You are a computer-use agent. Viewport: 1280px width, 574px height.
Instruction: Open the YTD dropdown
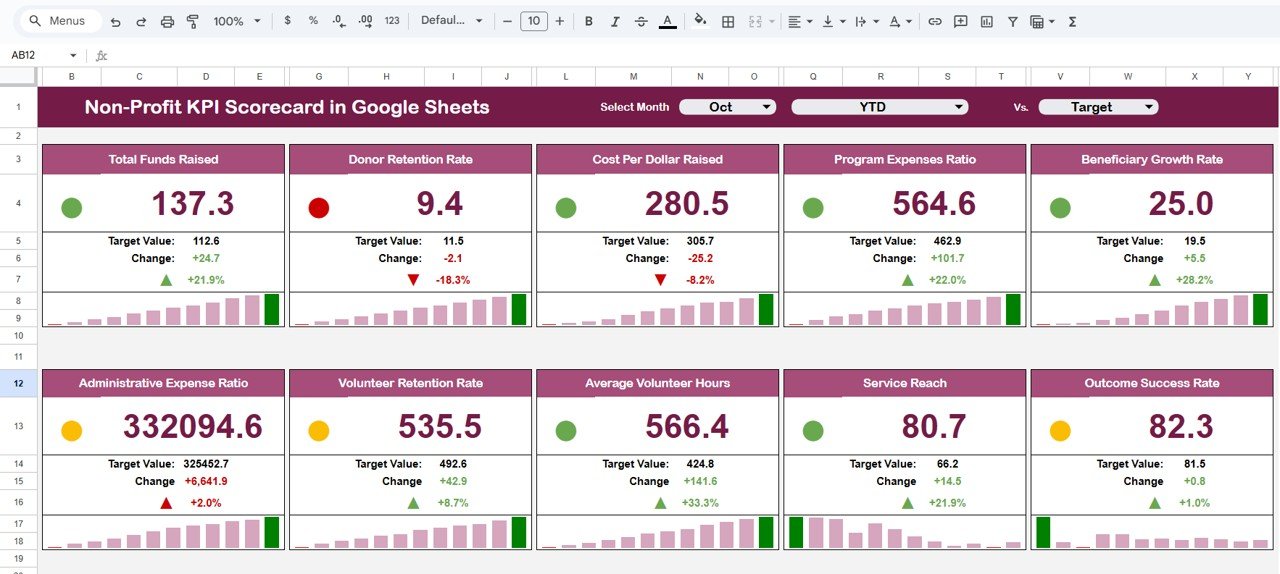pyautogui.click(x=879, y=107)
